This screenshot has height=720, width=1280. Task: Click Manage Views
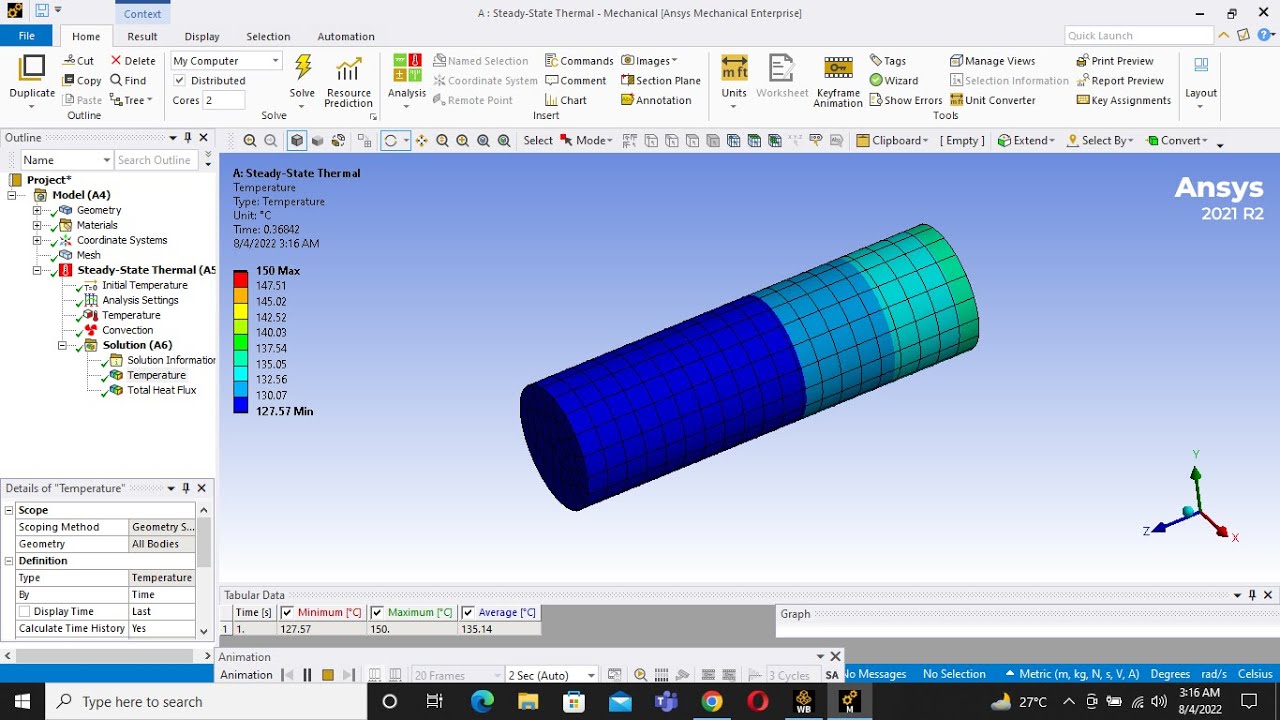coord(992,61)
